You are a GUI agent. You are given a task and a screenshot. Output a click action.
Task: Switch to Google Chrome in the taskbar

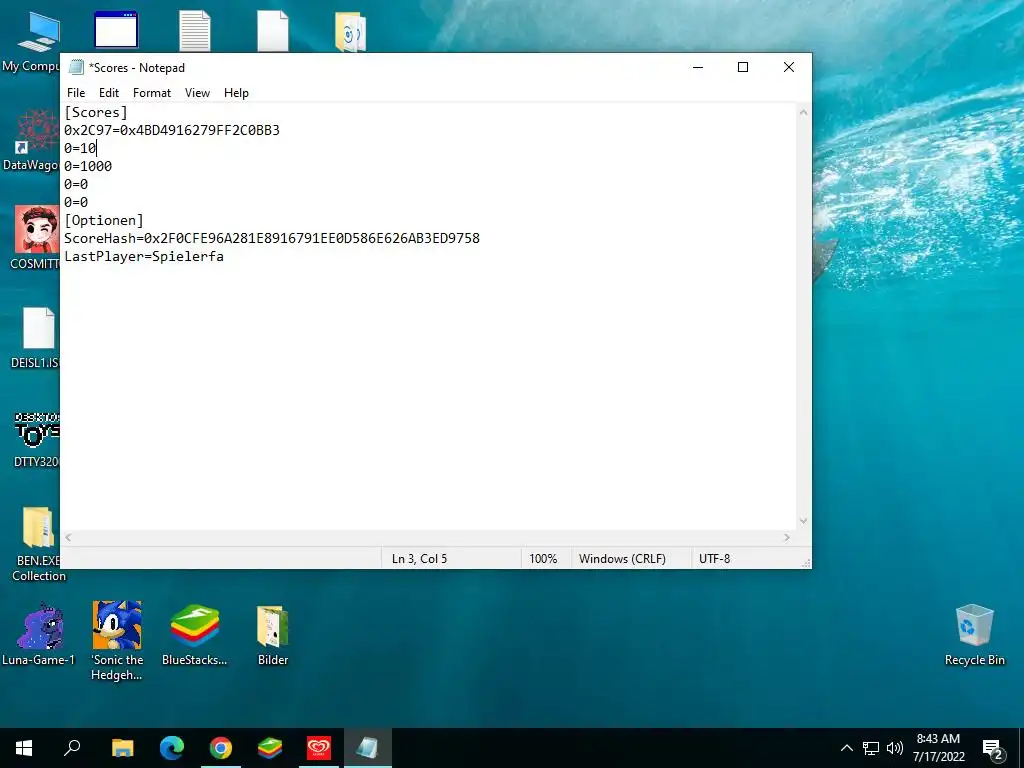click(221, 748)
